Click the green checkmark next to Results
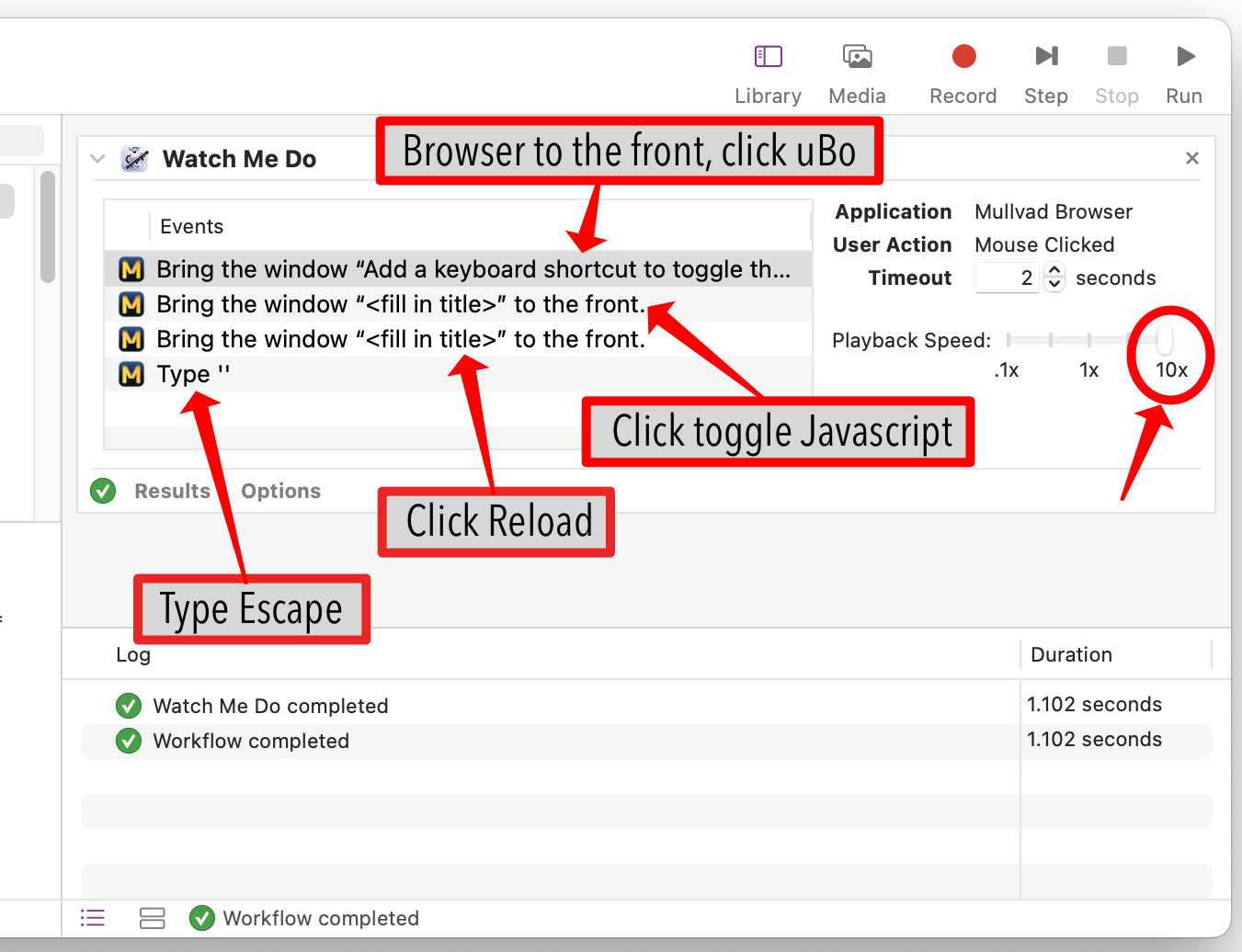The height and width of the screenshot is (952, 1242). tap(102, 491)
